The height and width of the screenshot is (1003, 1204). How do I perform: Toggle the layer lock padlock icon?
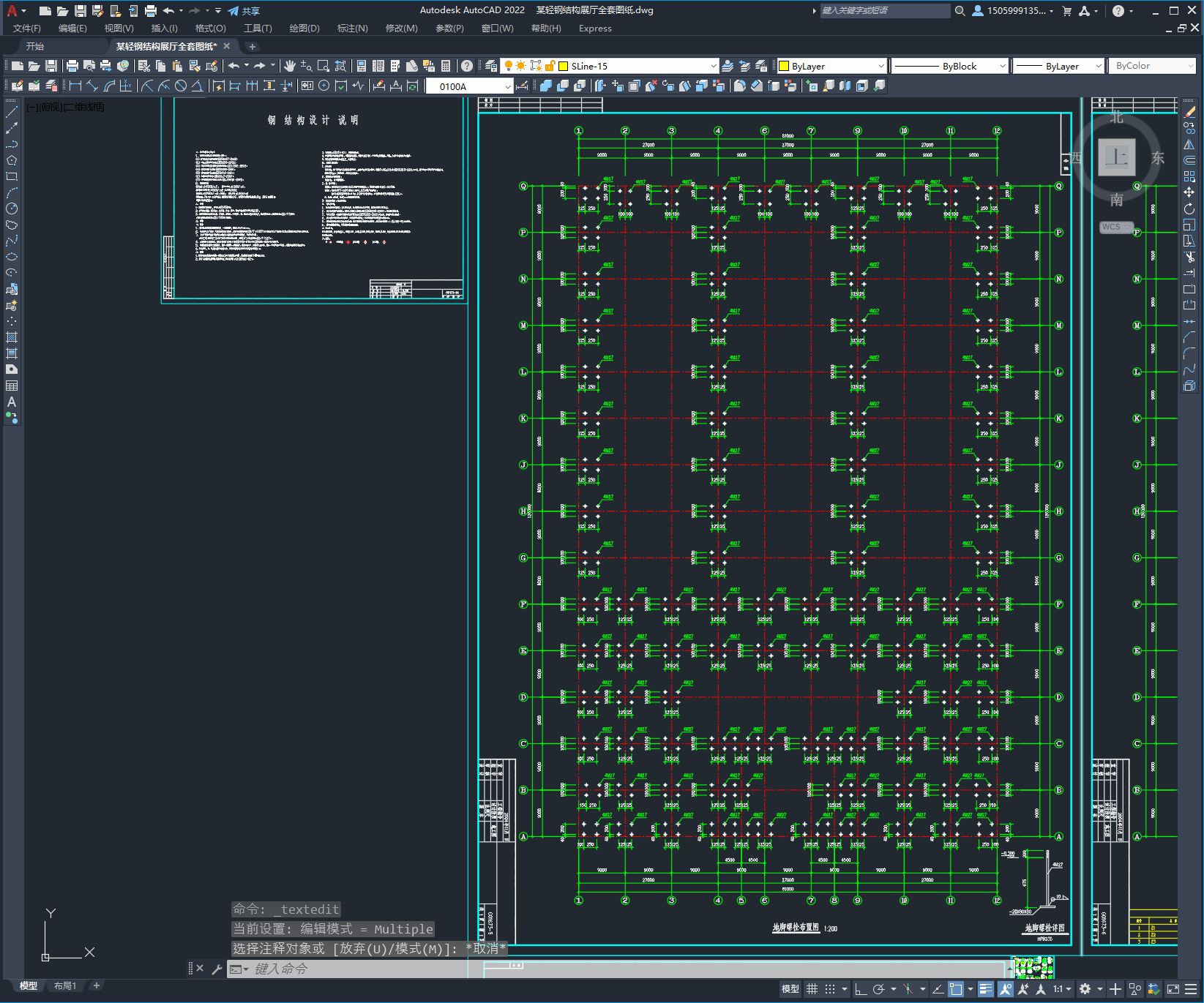[x=550, y=66]
